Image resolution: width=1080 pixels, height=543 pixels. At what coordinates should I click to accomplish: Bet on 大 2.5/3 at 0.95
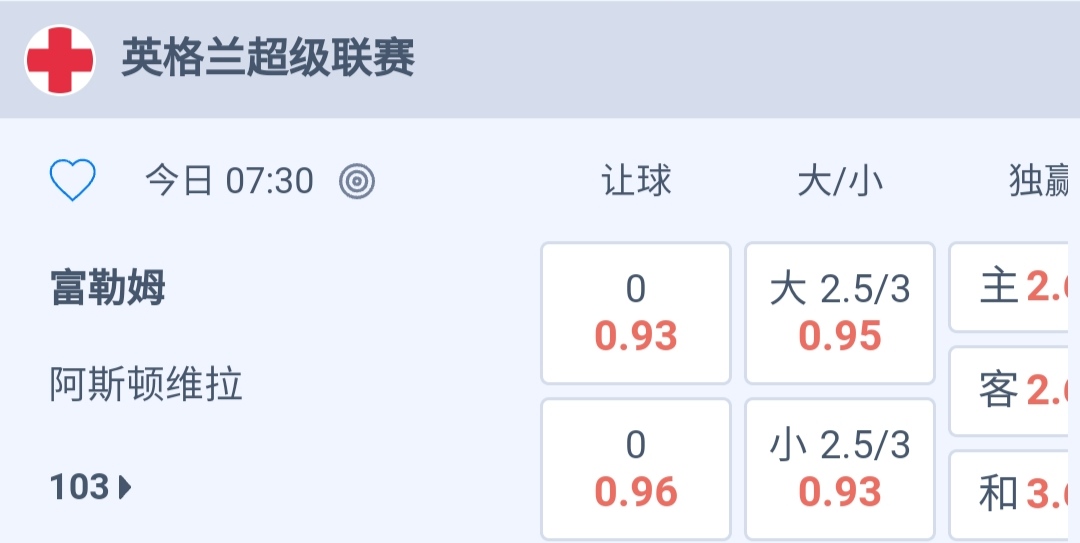point(840,313)
